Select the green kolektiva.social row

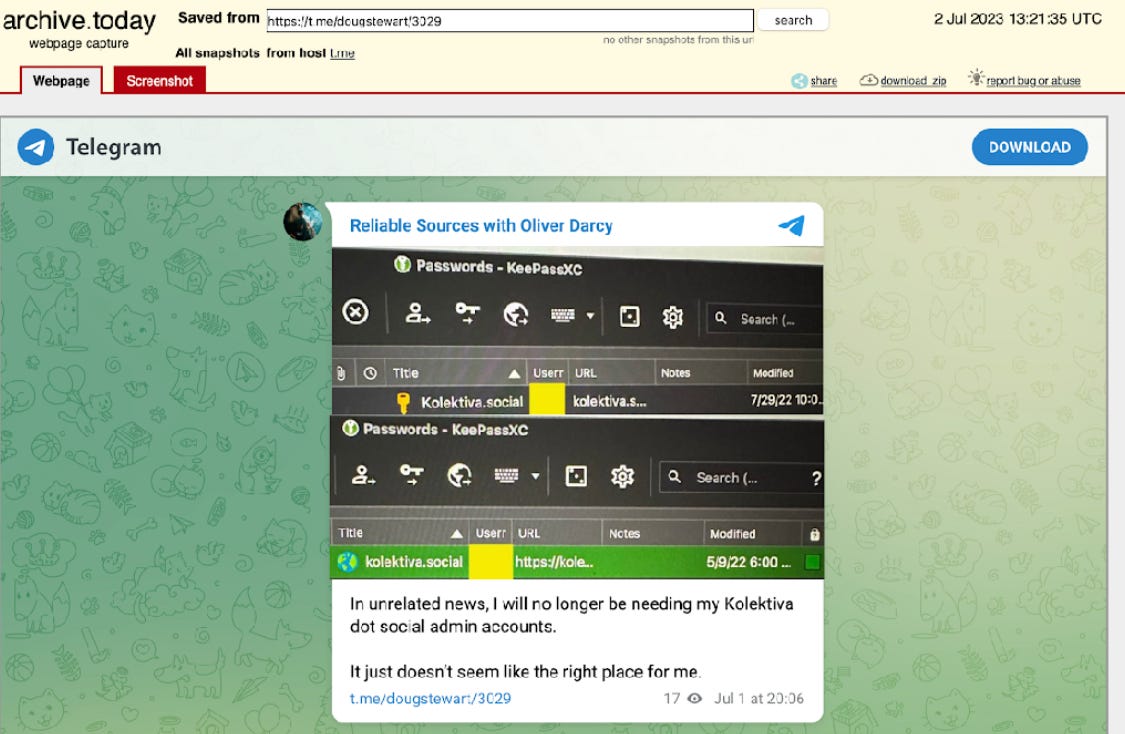pos(577,562)
